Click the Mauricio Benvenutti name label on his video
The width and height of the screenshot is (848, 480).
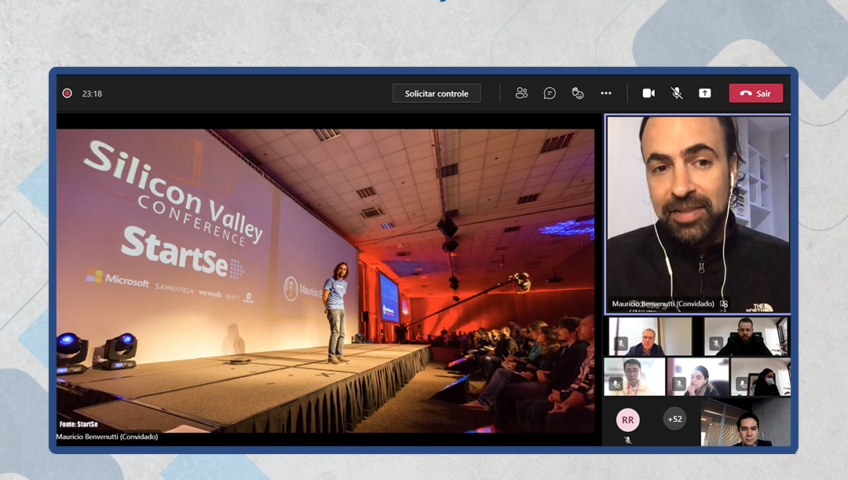(x=663, y=304)
